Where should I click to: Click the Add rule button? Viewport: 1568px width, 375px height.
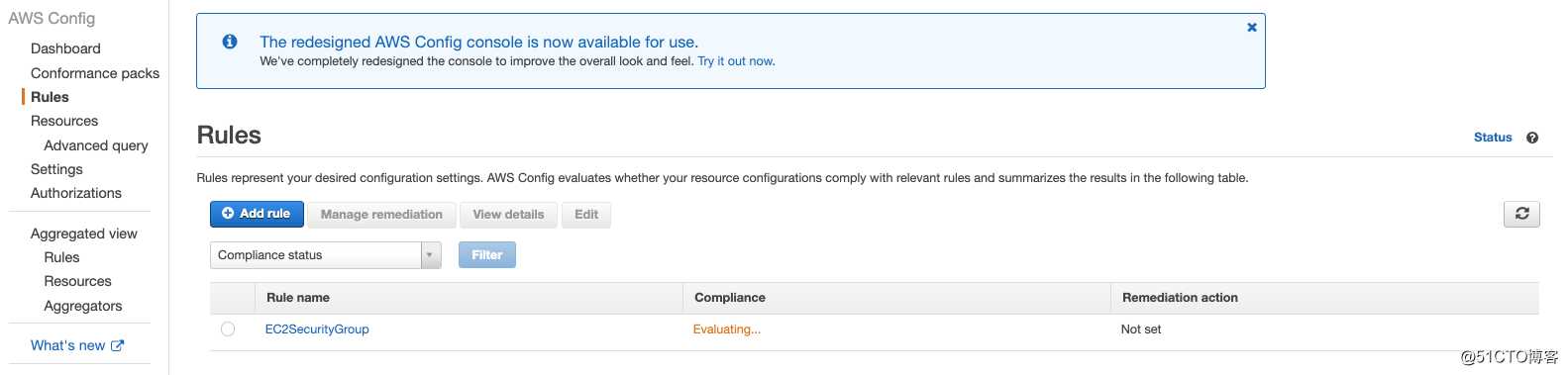(x=257, y=214)
